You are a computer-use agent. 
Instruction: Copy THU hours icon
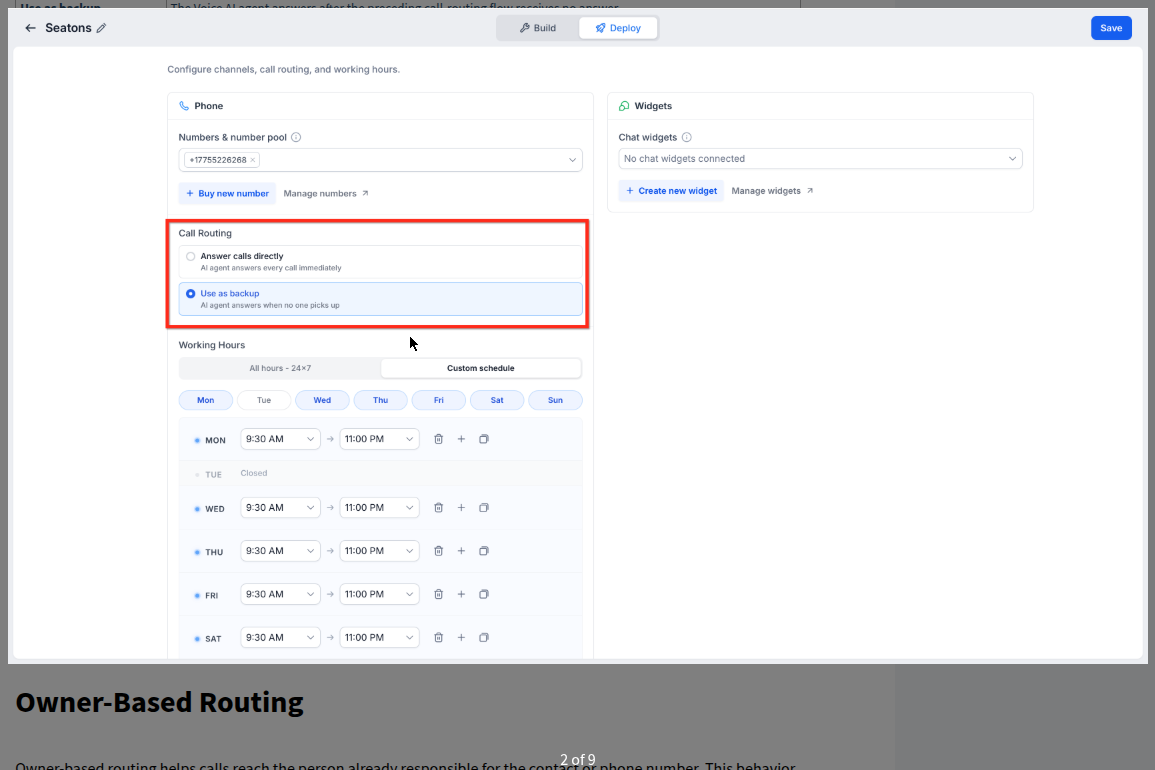click(484, 551)
